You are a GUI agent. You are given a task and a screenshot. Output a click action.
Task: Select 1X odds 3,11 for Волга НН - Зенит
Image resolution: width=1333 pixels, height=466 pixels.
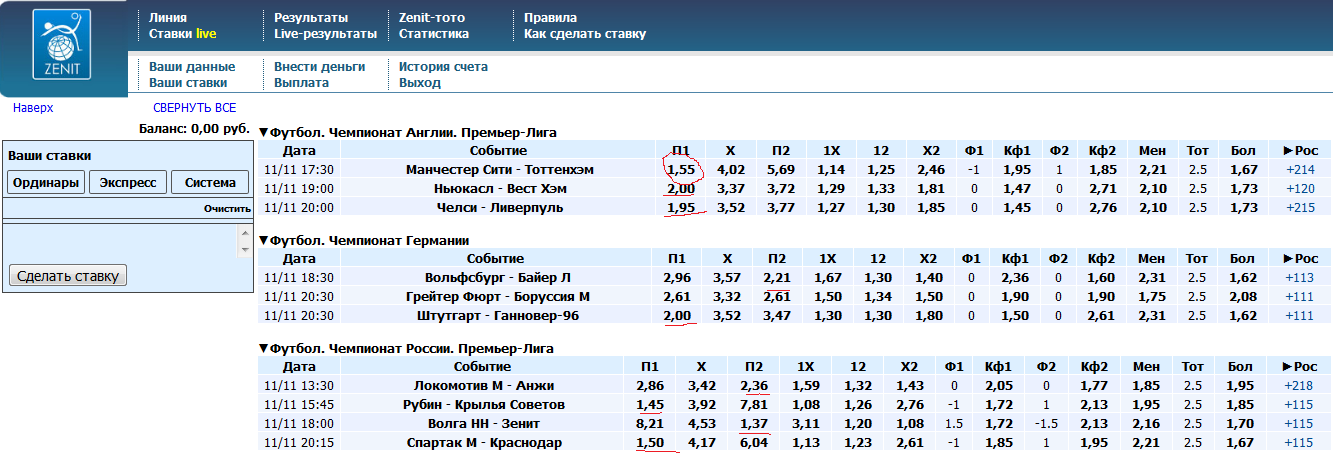point(805,424)
